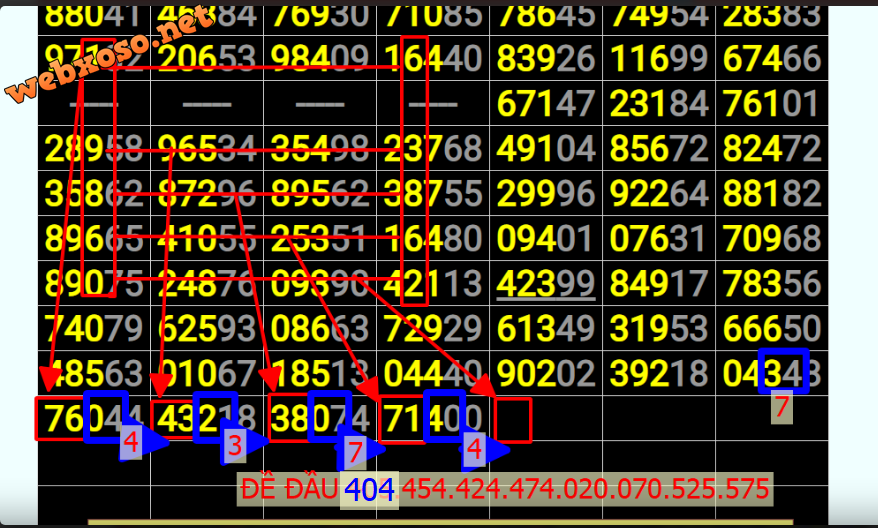Click the result 41055
This screenshot has width=878, height=528.
pos(207,238)
